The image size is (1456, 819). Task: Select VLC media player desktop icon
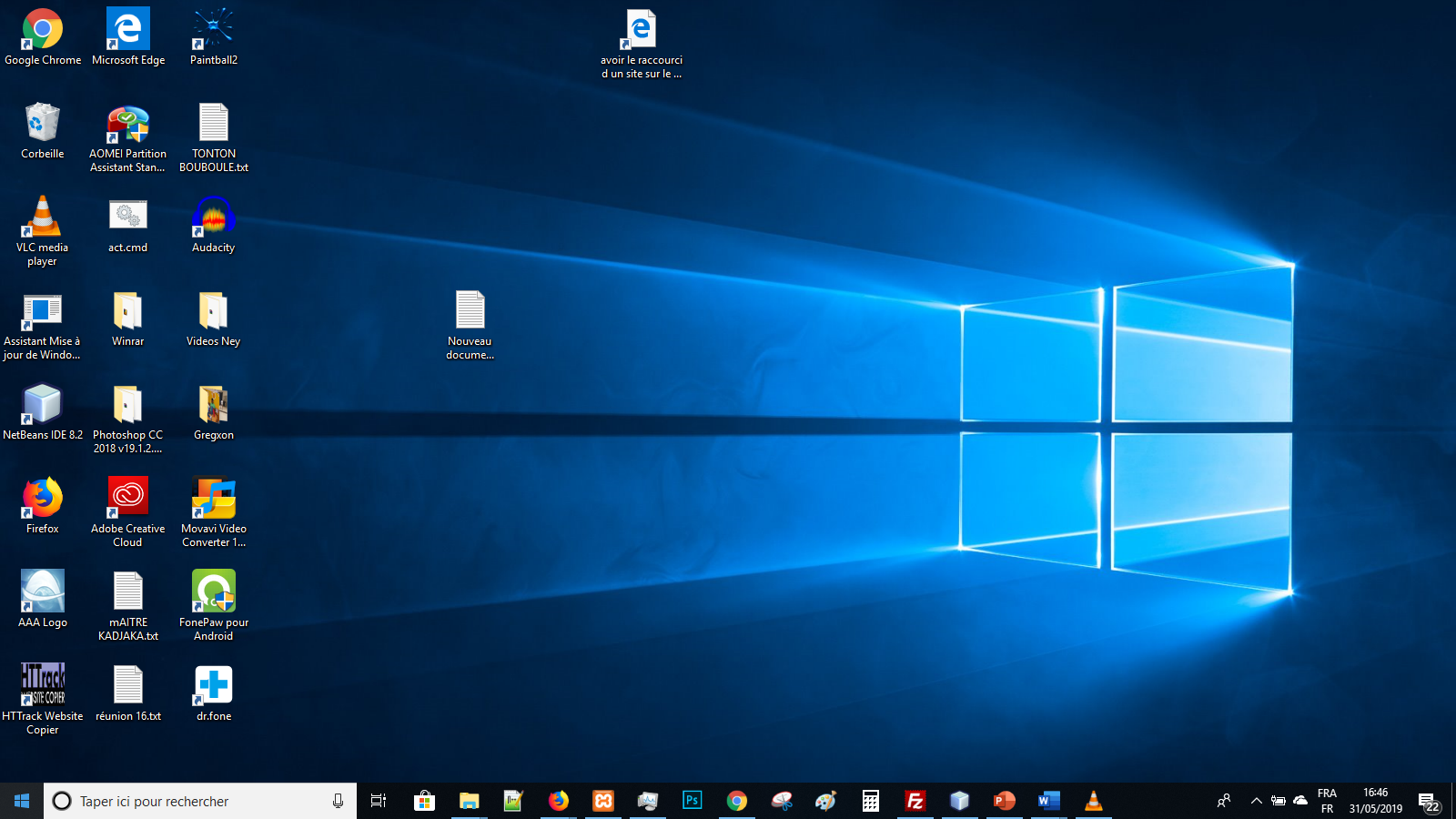click(43, 231)
